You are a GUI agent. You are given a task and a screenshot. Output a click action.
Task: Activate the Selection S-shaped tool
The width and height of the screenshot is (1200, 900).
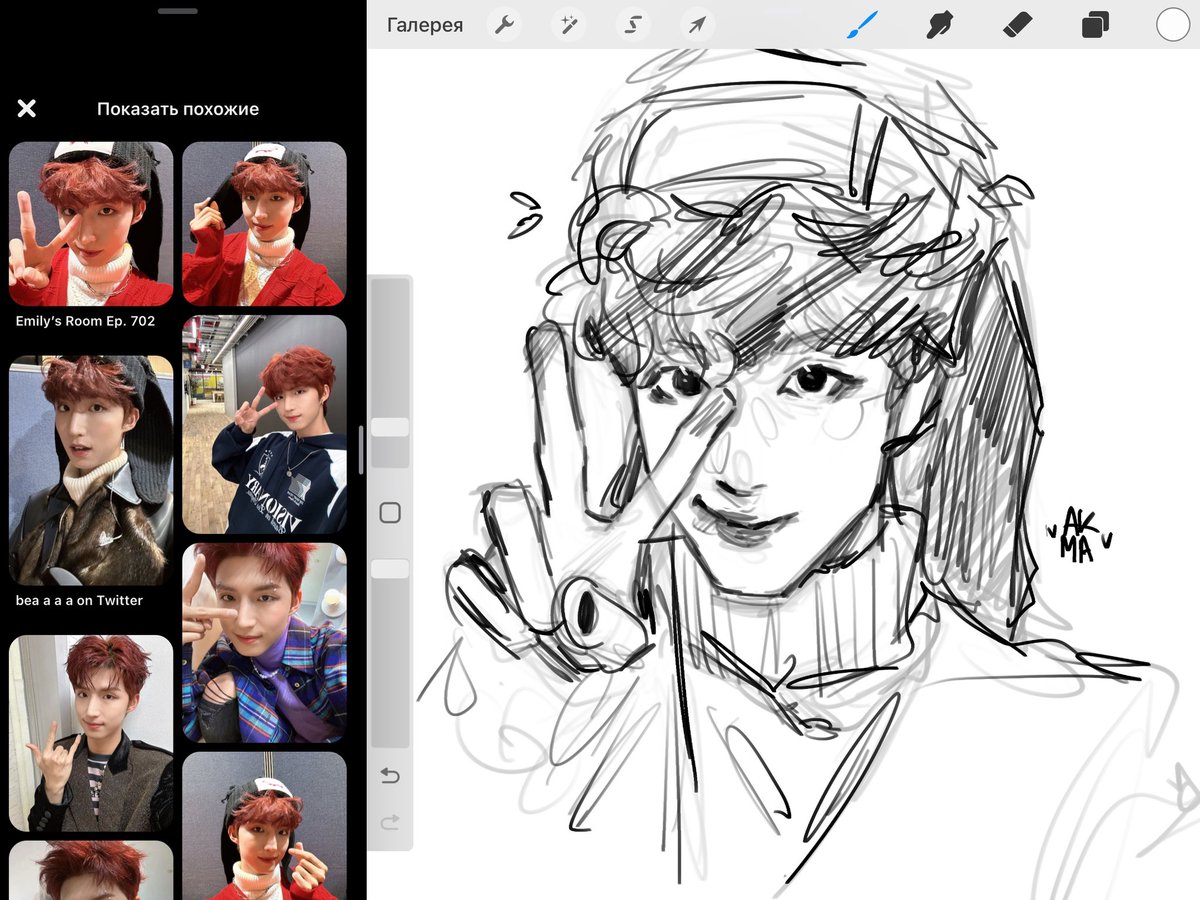632,25
